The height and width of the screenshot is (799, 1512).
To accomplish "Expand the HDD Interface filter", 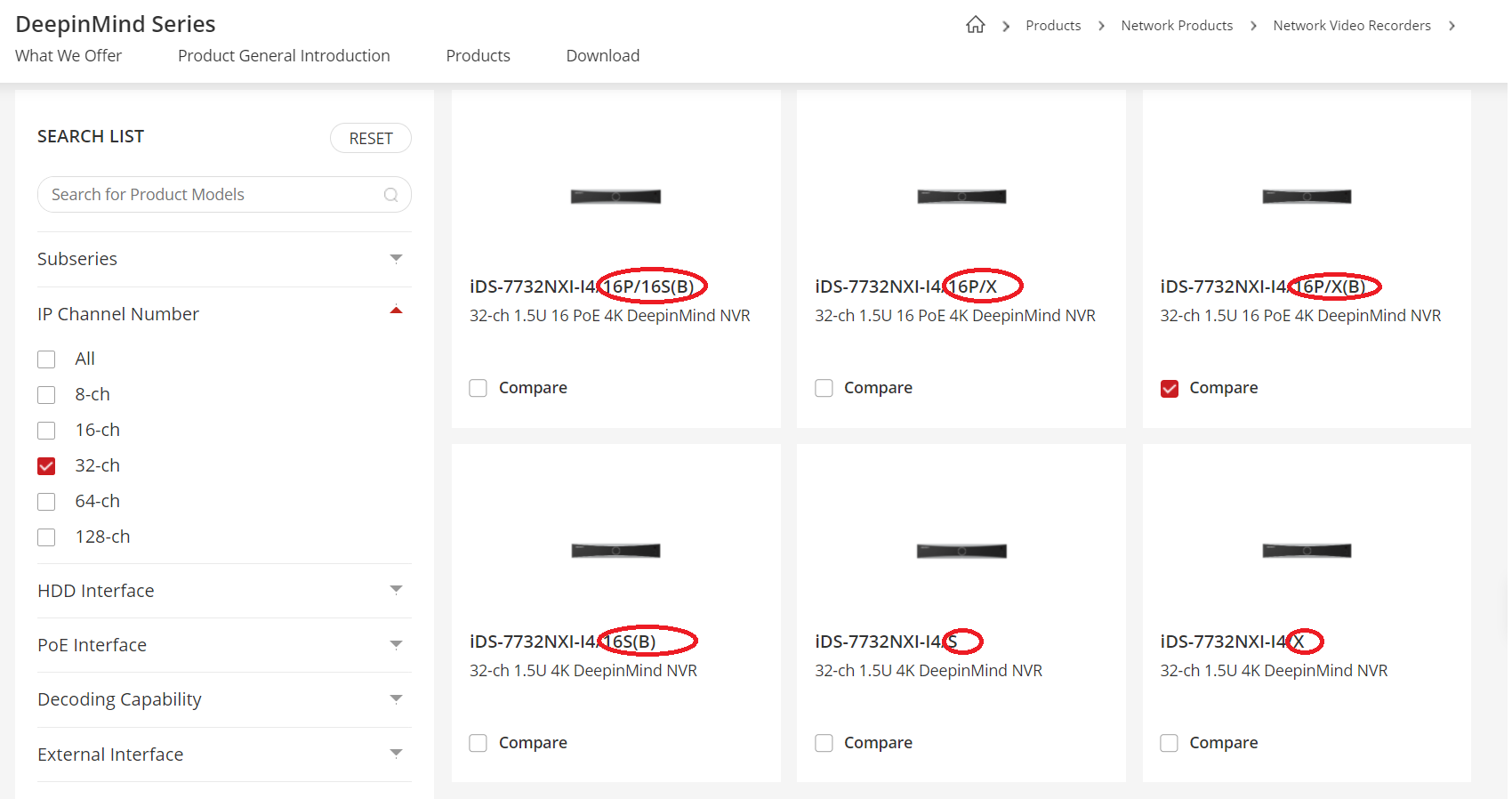I will [x=396, y=590].
